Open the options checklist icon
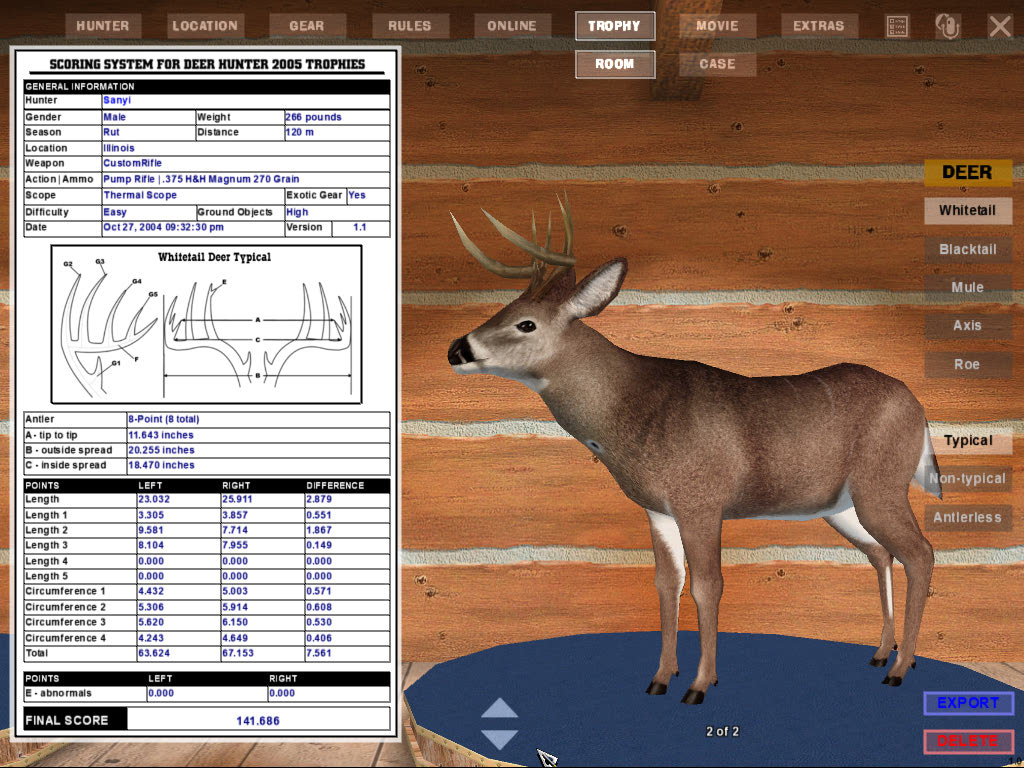The image size is (1024, 768). 897,26
